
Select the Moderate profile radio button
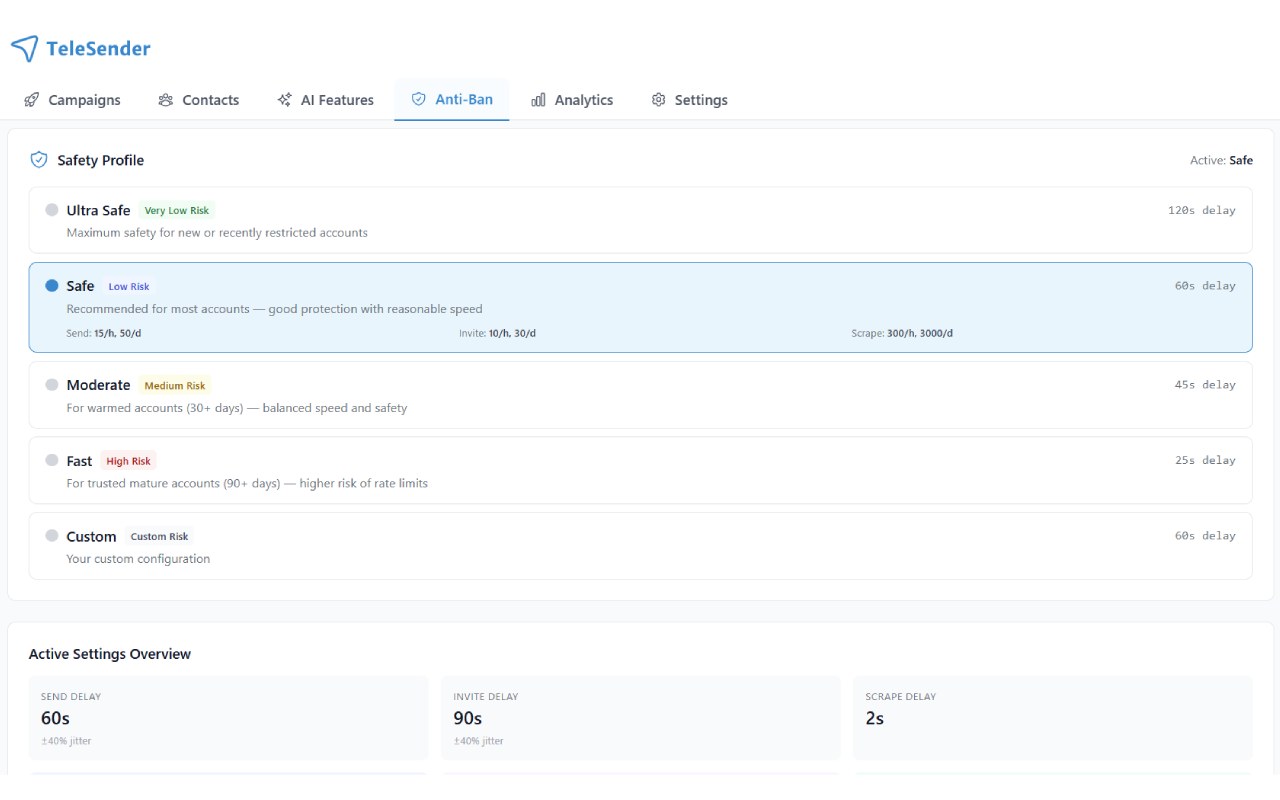[x=52, y=385]
